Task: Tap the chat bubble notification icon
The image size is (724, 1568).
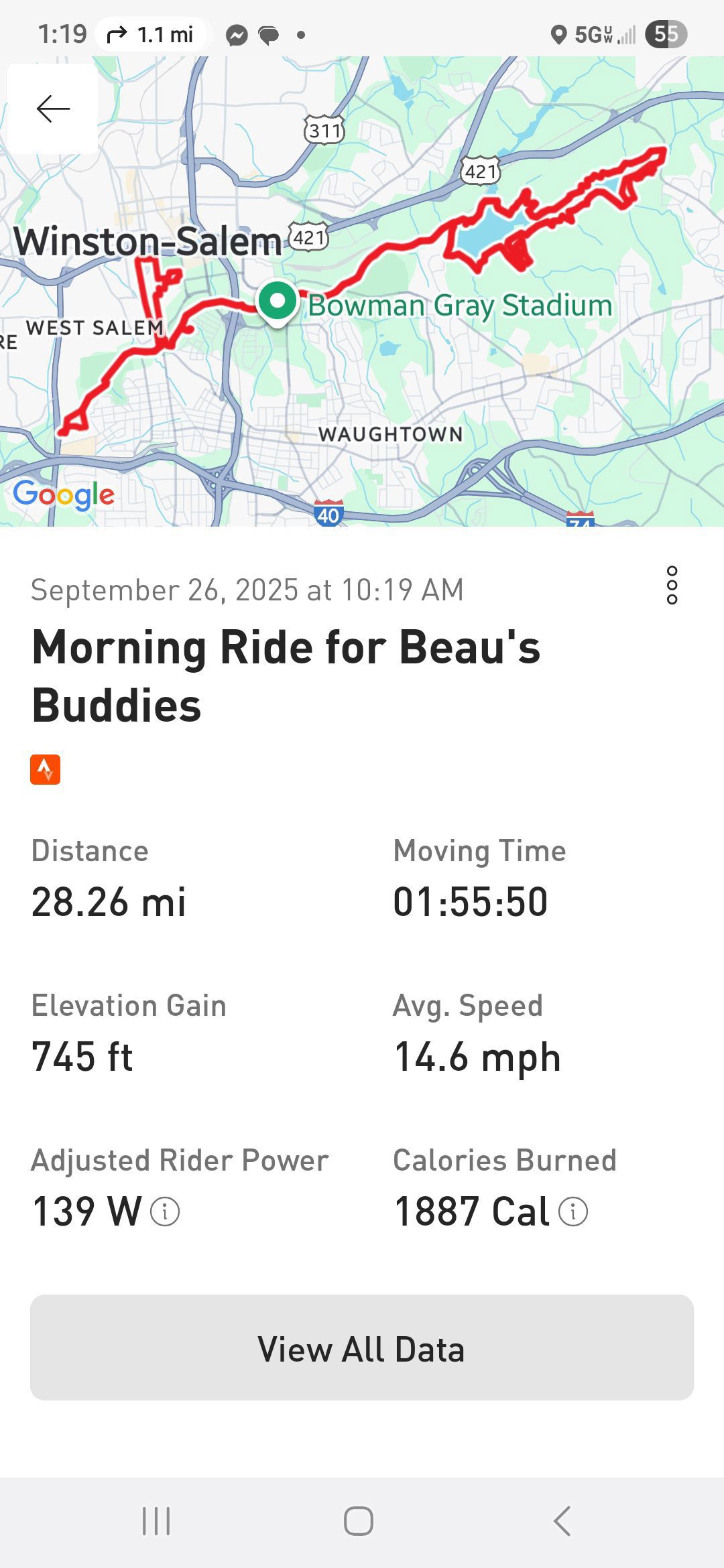Action: (269, 35)
